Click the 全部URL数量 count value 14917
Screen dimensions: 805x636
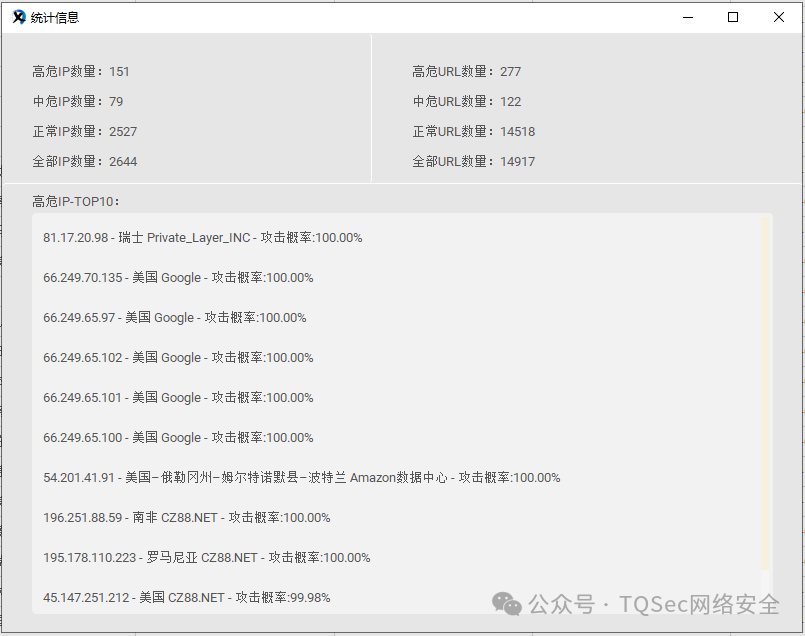(x=518, y=161)
